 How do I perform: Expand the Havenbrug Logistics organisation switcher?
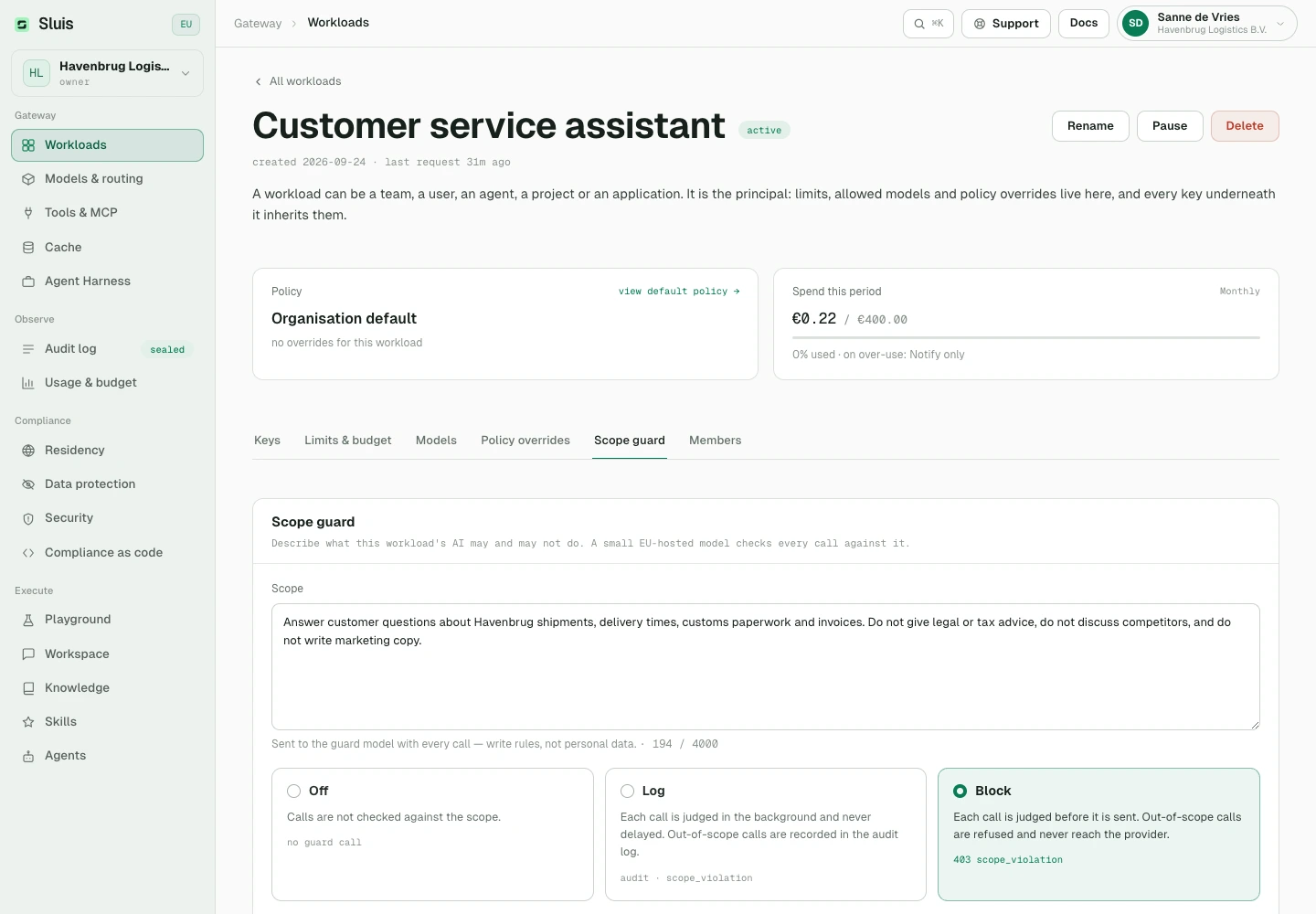click(x=107, y=73)
